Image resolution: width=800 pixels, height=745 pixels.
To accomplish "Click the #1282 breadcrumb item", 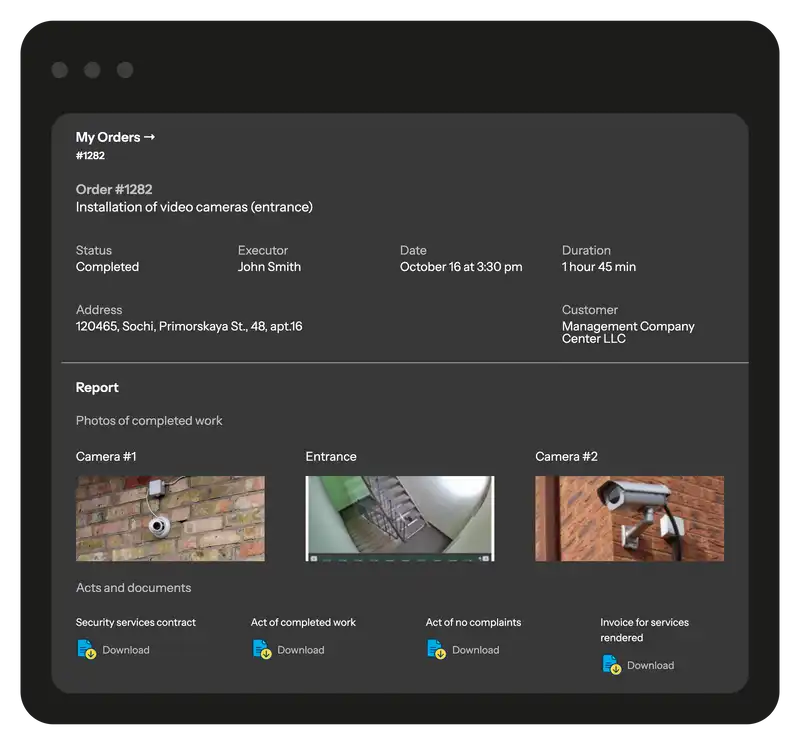I will (x=90, y=156).
